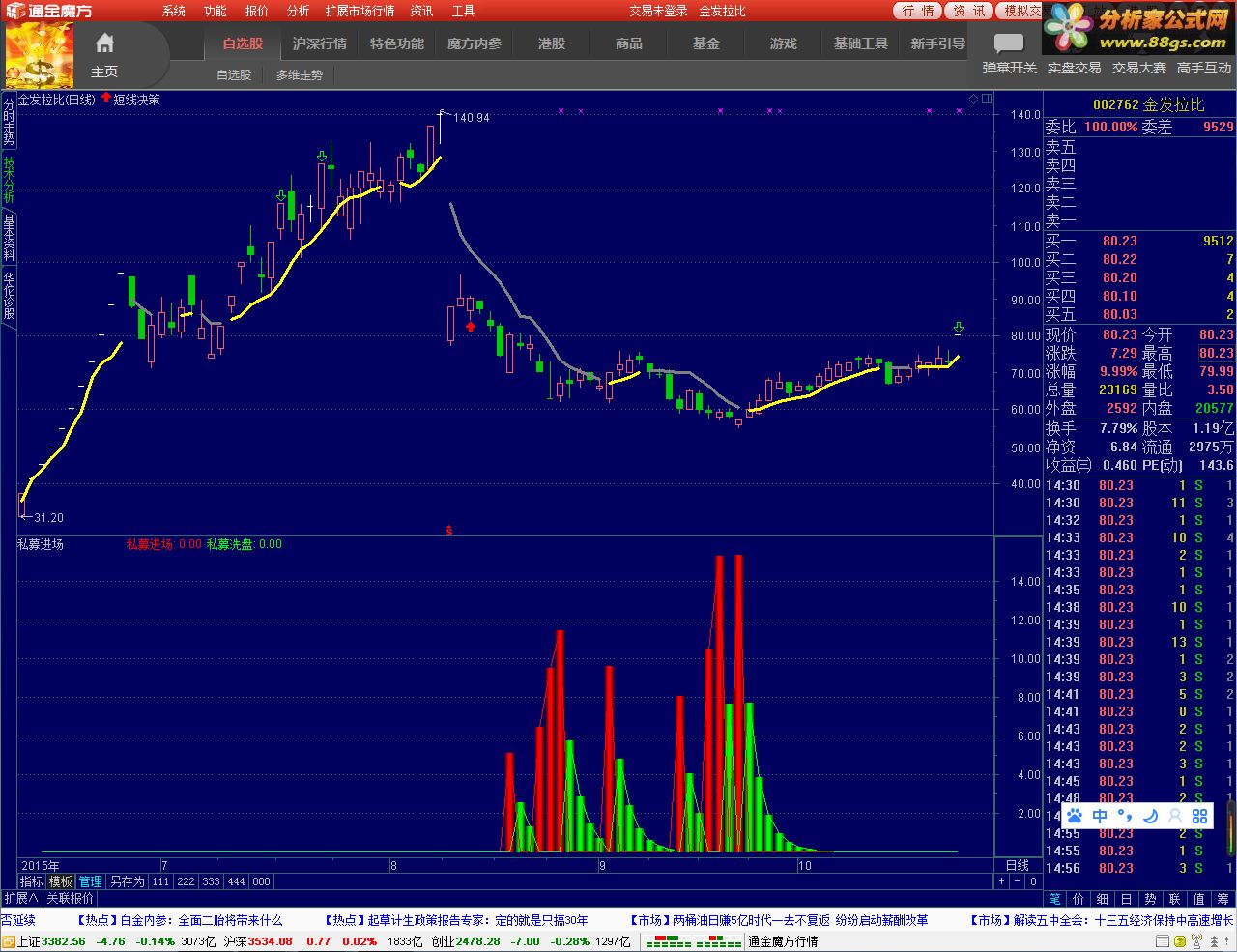Switch to the 自选股 main tab

pyautogui.click(x=243, y=43)
